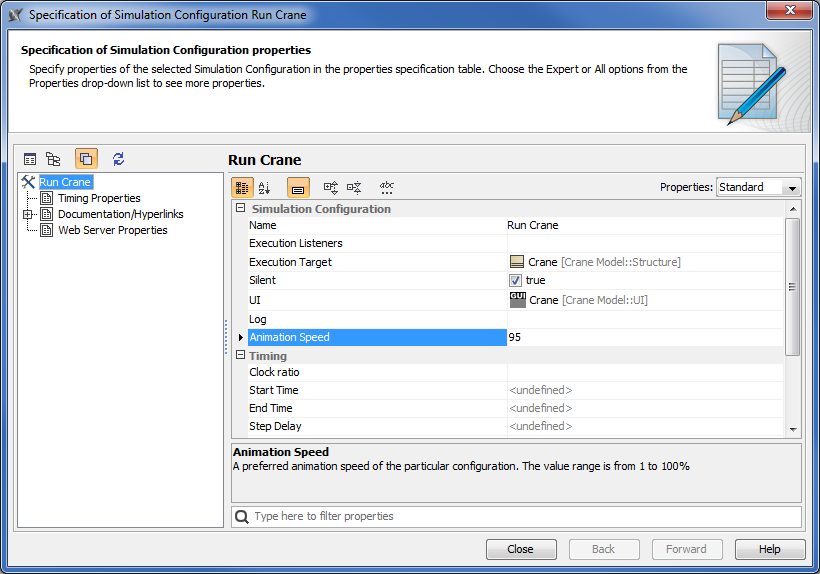820x574 pixels.
Task: Click the Crane block icon in Execution Target
Action: point(517,262)
